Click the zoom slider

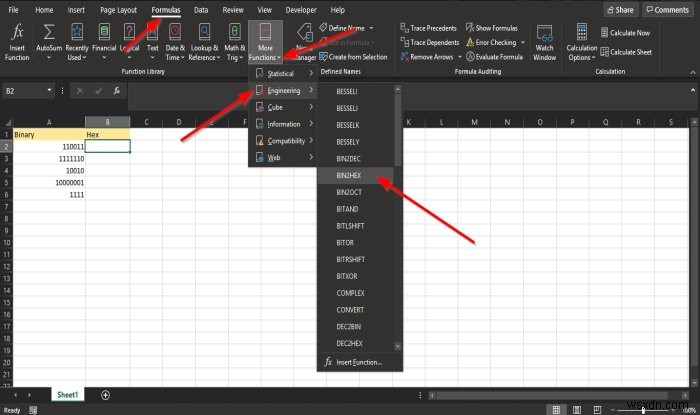[643, 410]
